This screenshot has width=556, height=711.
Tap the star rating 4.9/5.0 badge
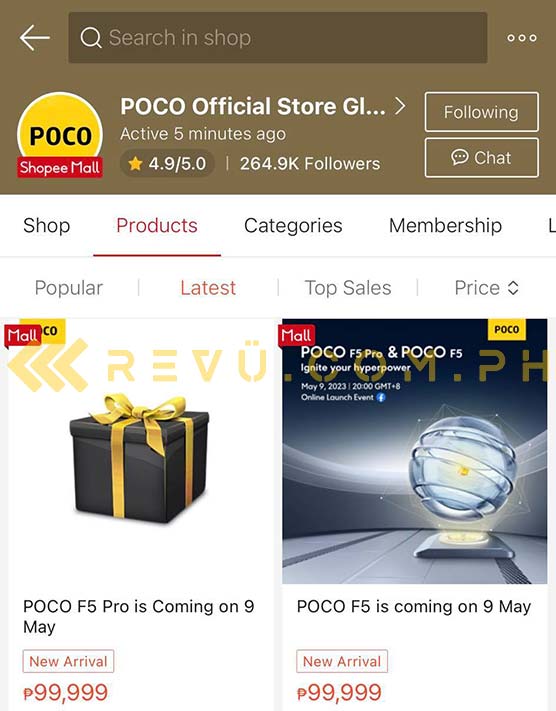point(167,164)
